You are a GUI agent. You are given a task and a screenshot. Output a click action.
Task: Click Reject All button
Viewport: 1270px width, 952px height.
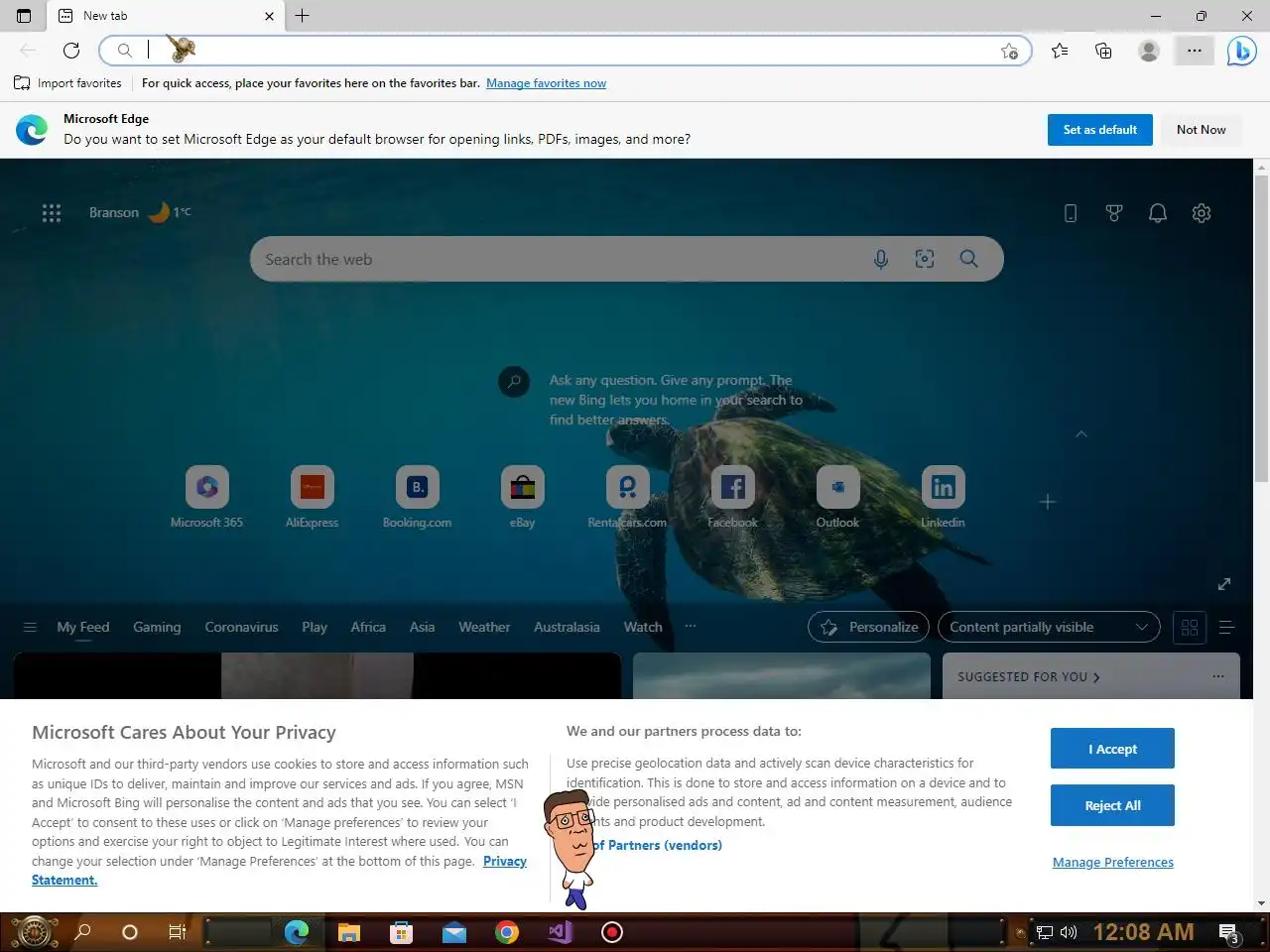[1112, 805]
